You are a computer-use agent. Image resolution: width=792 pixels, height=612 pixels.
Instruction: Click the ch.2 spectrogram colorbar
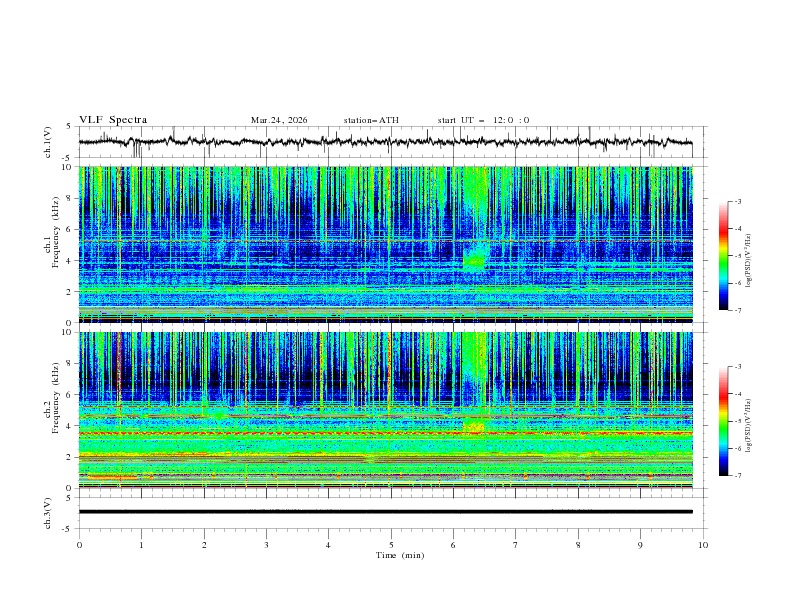pos(723,421)
